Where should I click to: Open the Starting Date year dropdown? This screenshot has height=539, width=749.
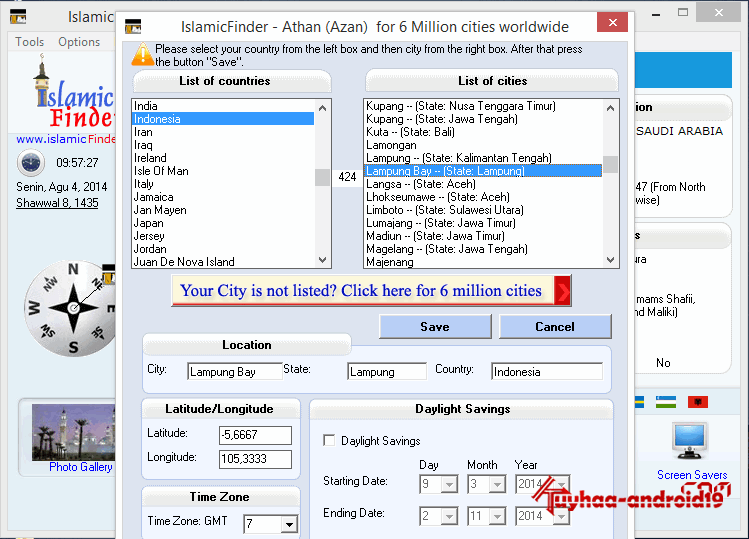(x=561, y=485)
